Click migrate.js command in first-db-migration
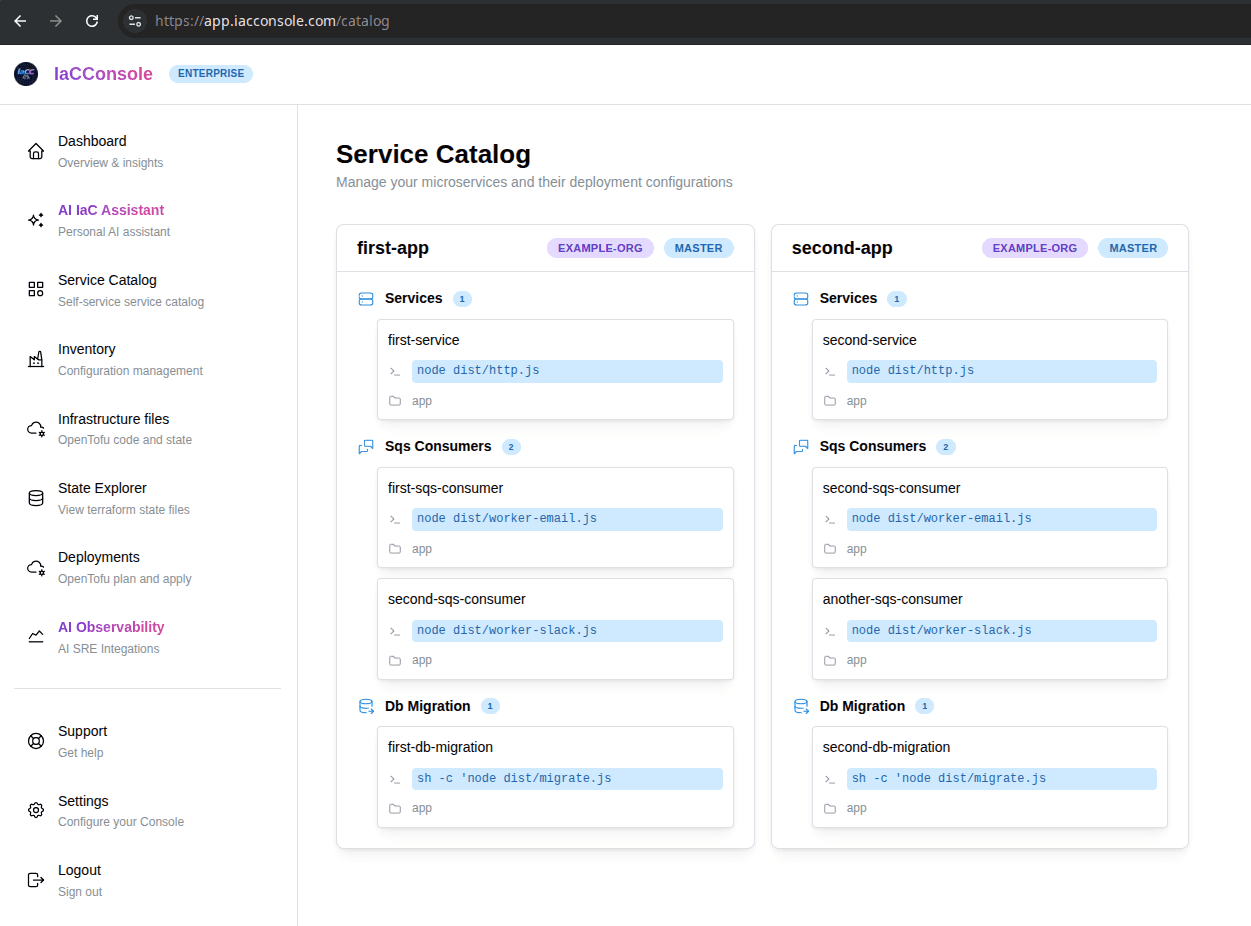1251x926 pixels. click(x=567, y=779)
